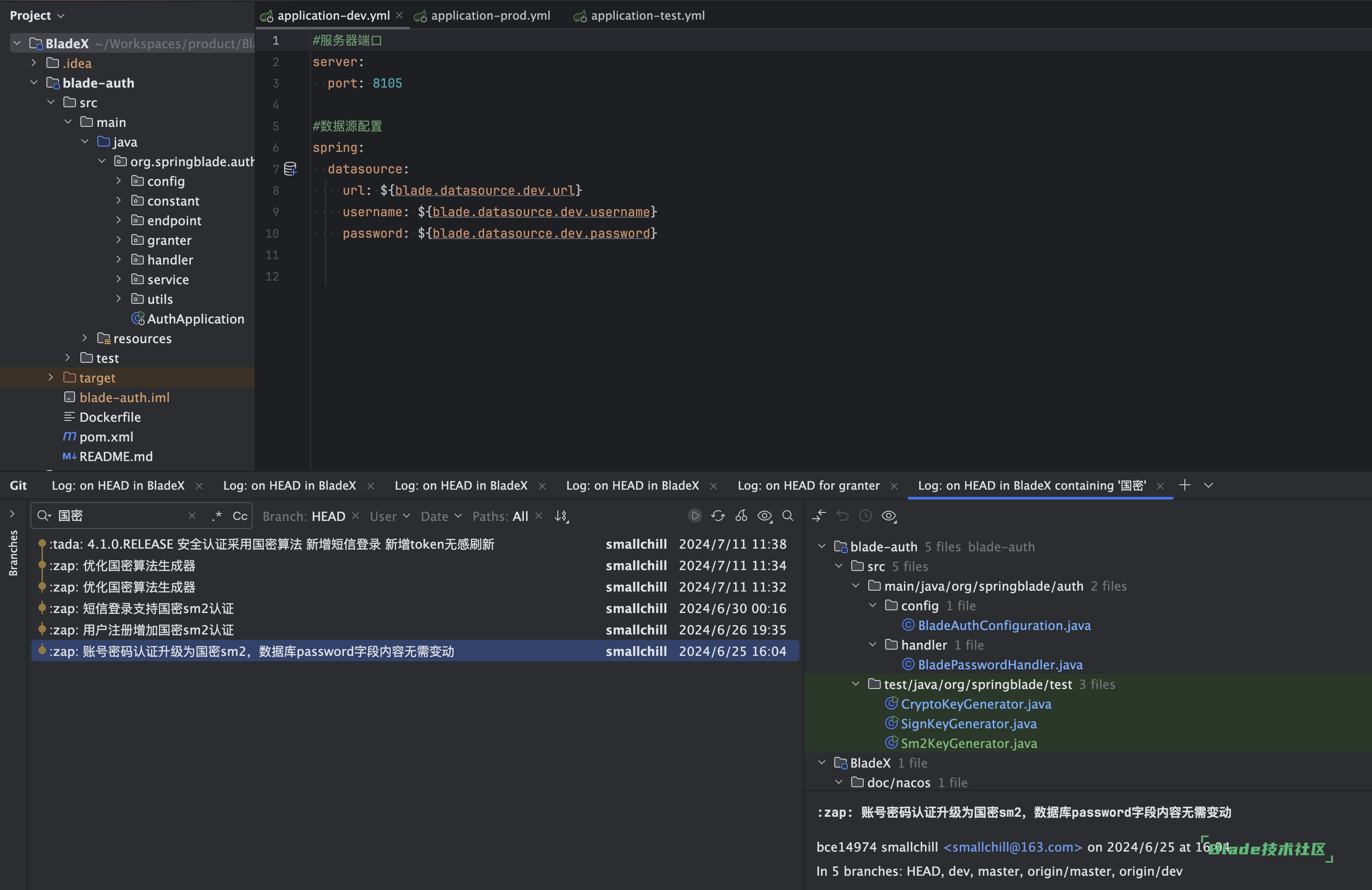
Task: Expand the target folder
Action: 51,377
